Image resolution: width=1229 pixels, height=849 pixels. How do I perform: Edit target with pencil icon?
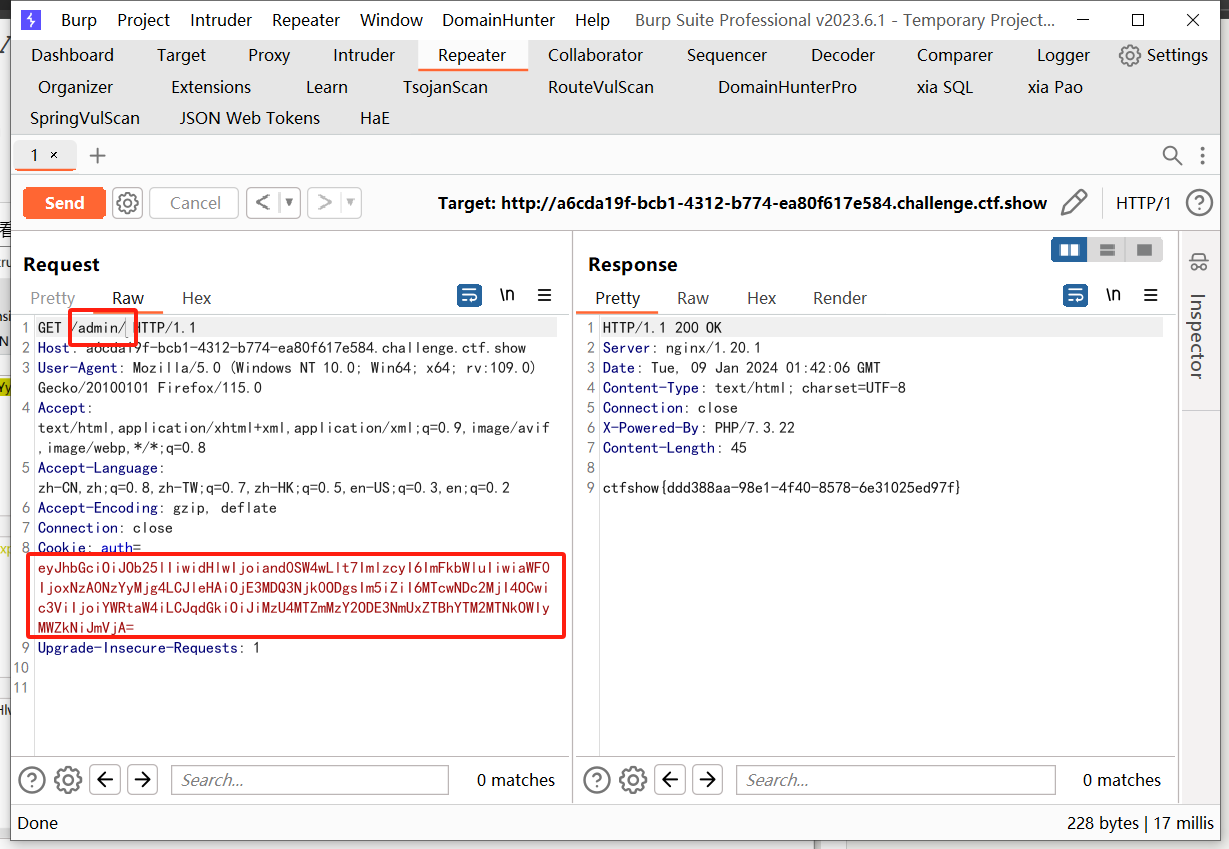pos(1074,203)
